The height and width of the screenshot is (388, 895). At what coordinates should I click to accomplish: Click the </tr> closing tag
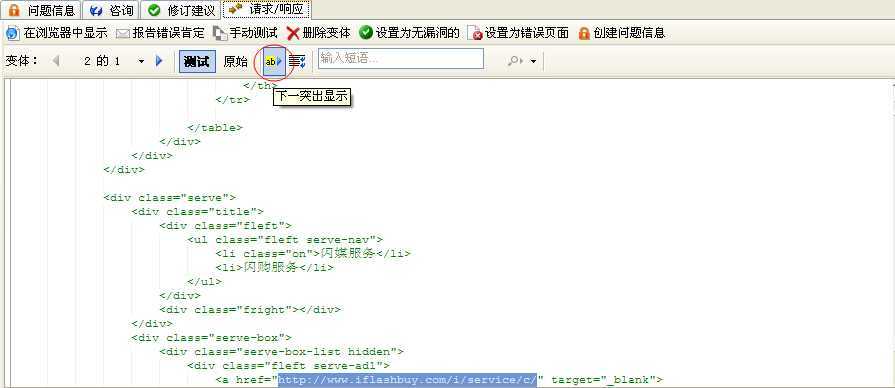point(233,99)
